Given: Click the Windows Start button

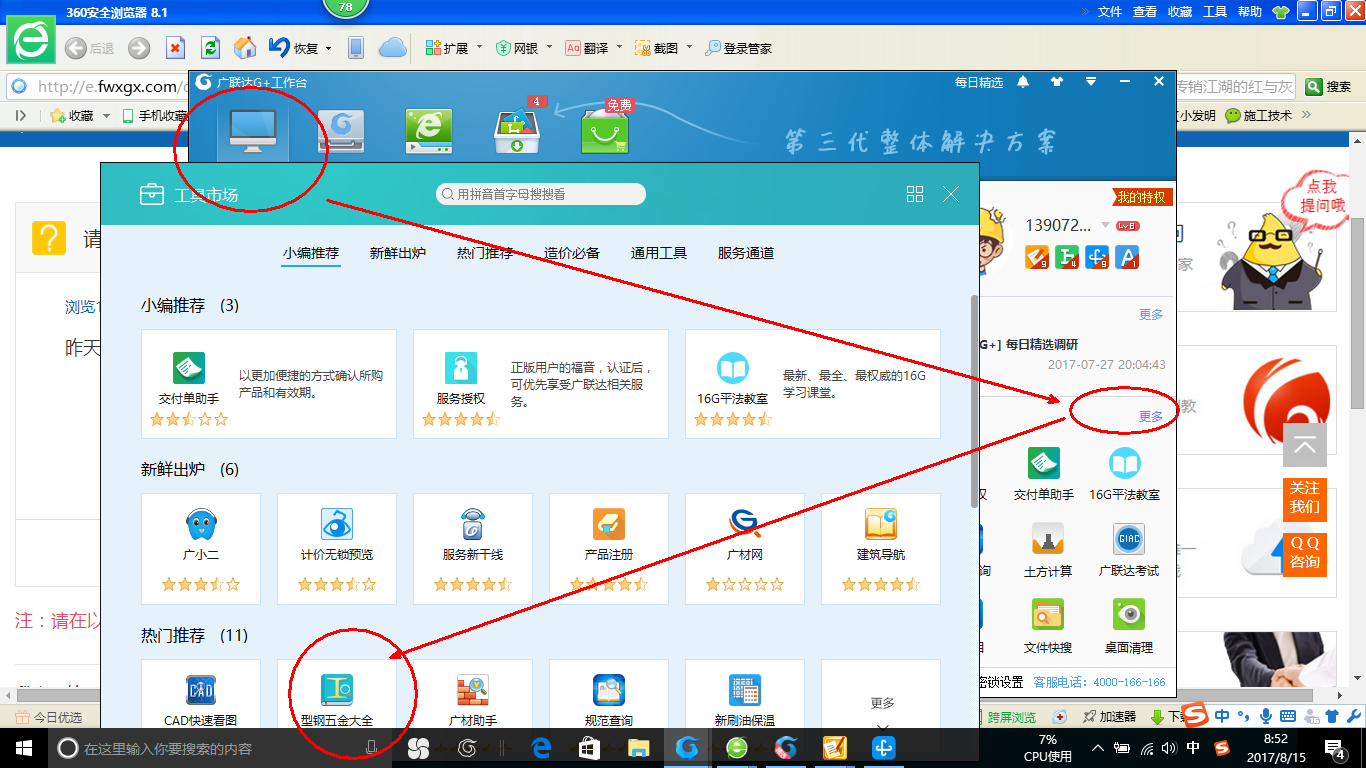Looking at the screenshot, I should (22, 748).
